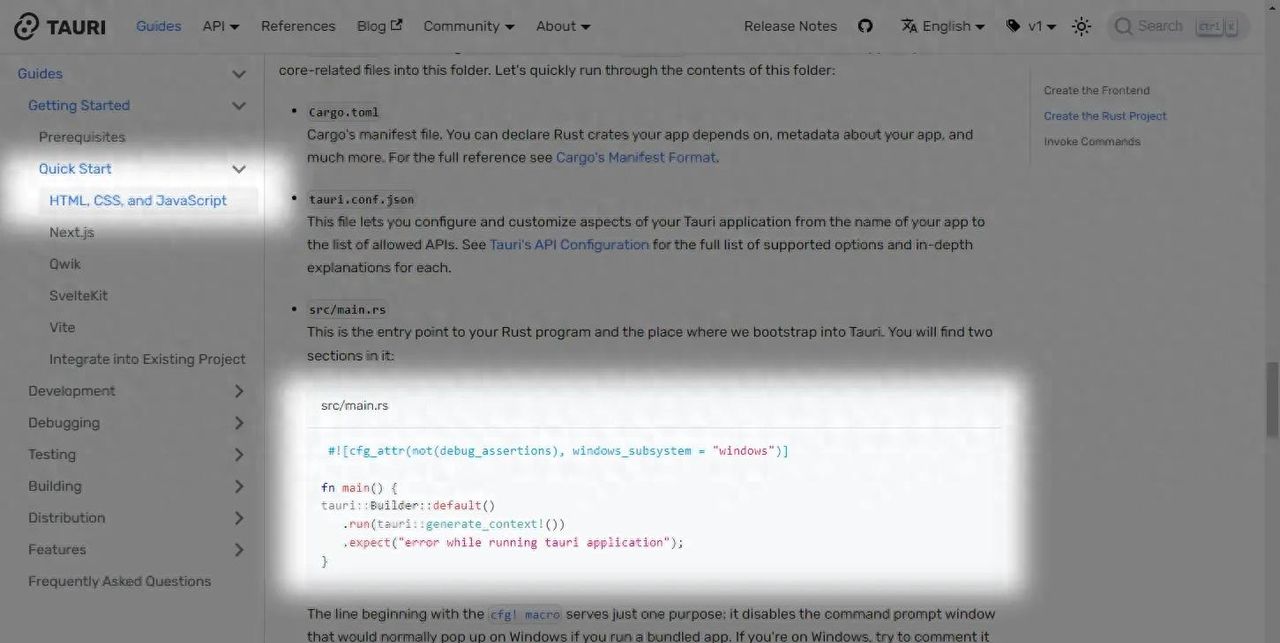
Task: Jump to Invoke Commands in table of contents
Action: [x=1091, y=142]
